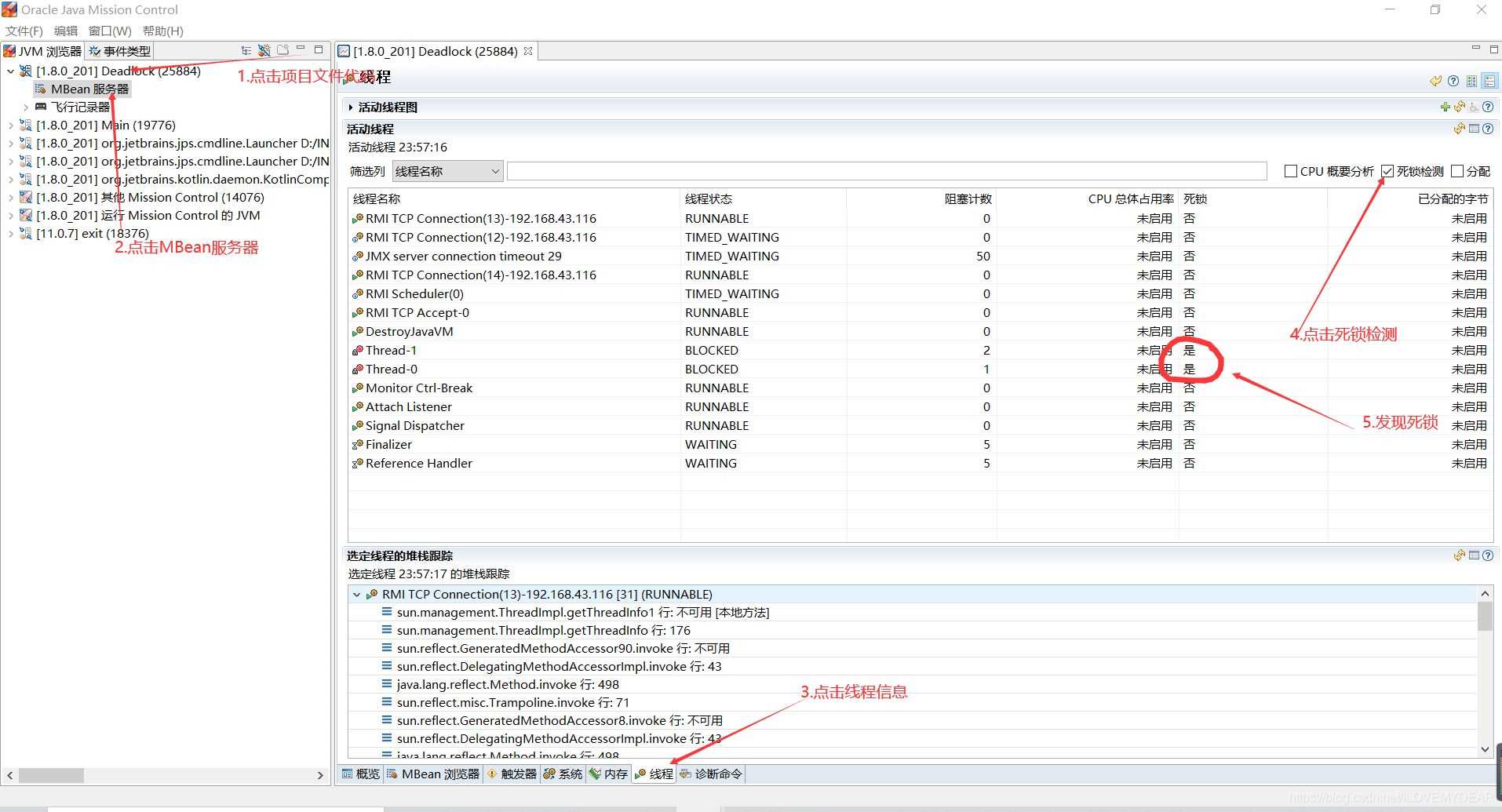1502x812 pixels.
Task: Click the green plus icon in 活动线程图 section
Action: pos(1445,107)
